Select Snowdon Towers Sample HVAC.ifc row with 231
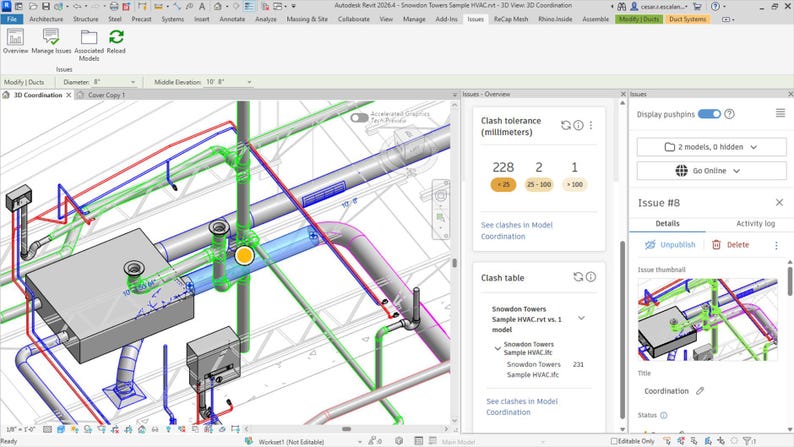The image size is (794, 447). pyautogui.click(x=545, y=370)
